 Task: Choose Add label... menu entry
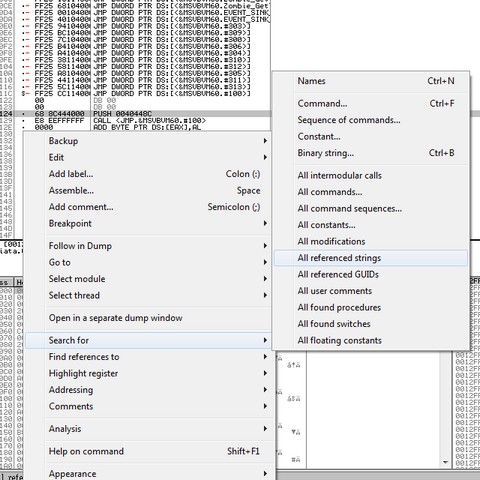(149, 174)
